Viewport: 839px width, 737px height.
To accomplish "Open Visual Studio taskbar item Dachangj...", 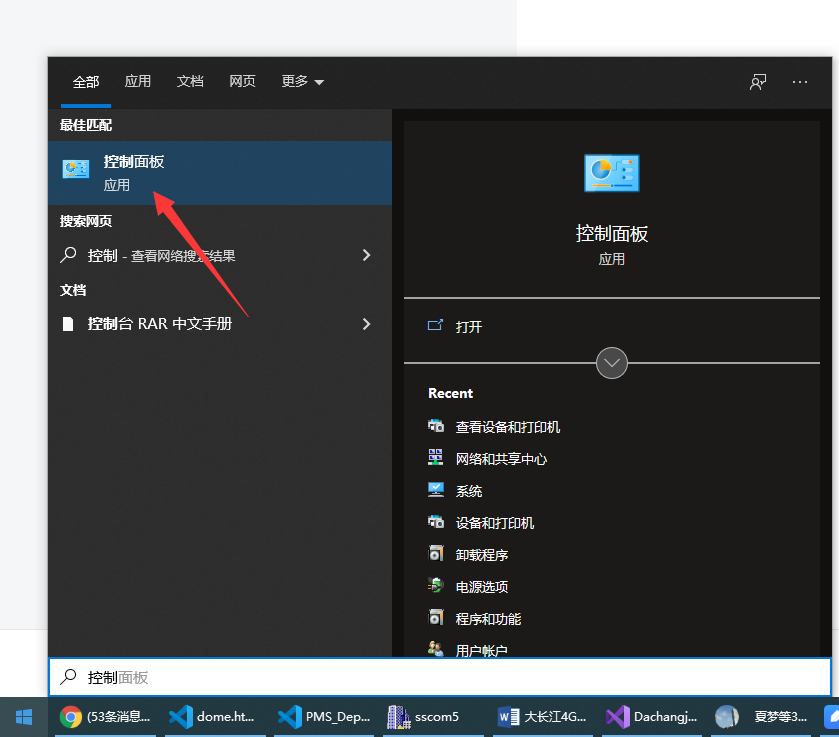I will point(652,717).
